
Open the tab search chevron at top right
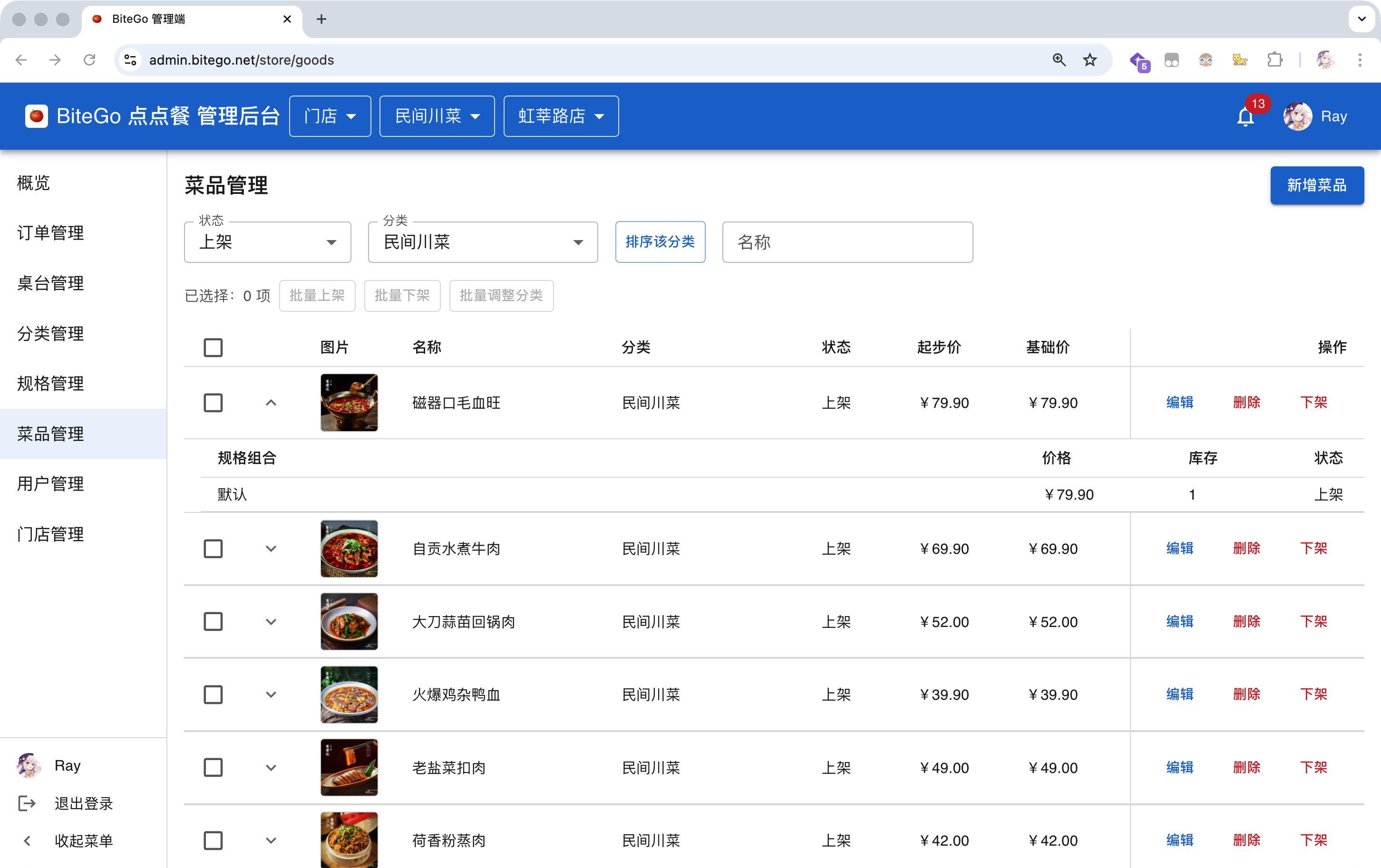(1362, 19)
